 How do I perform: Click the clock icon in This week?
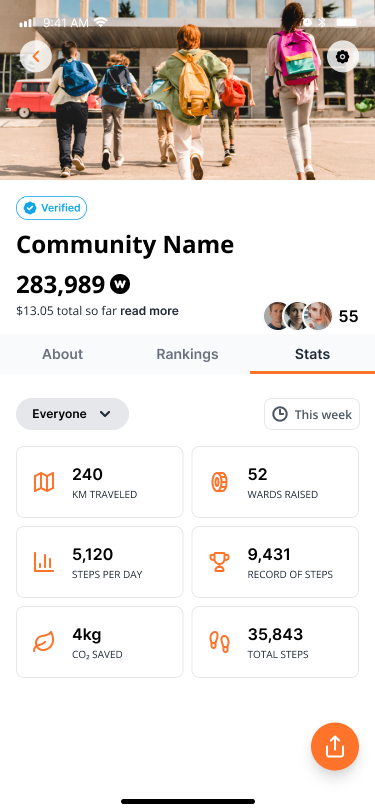coord(280,414)
